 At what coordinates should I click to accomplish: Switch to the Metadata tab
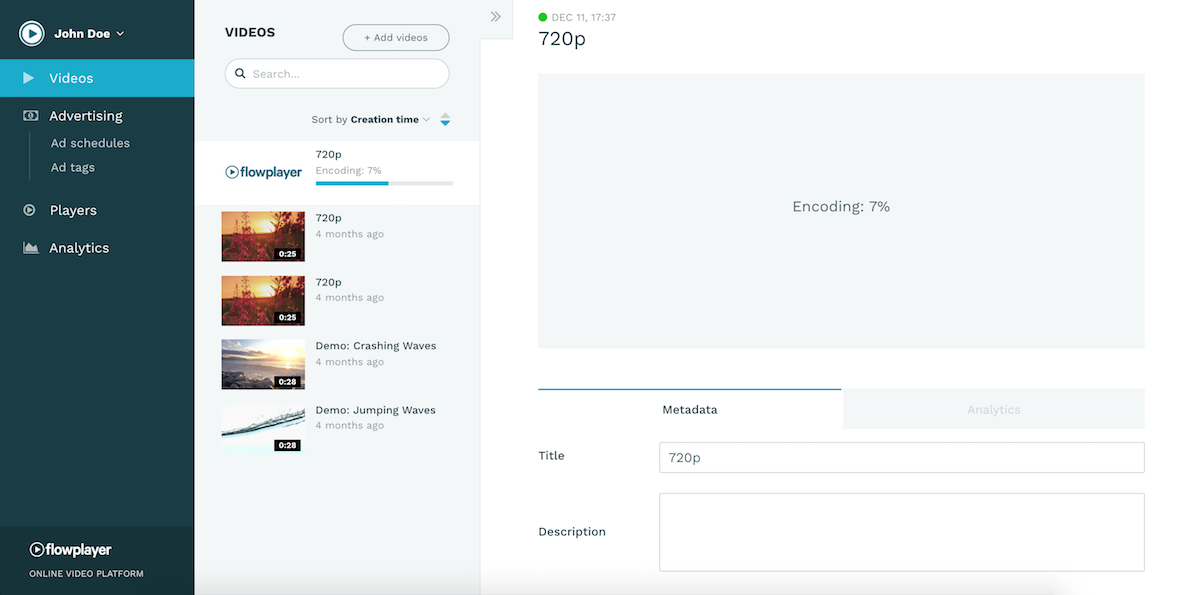(690, 409)
